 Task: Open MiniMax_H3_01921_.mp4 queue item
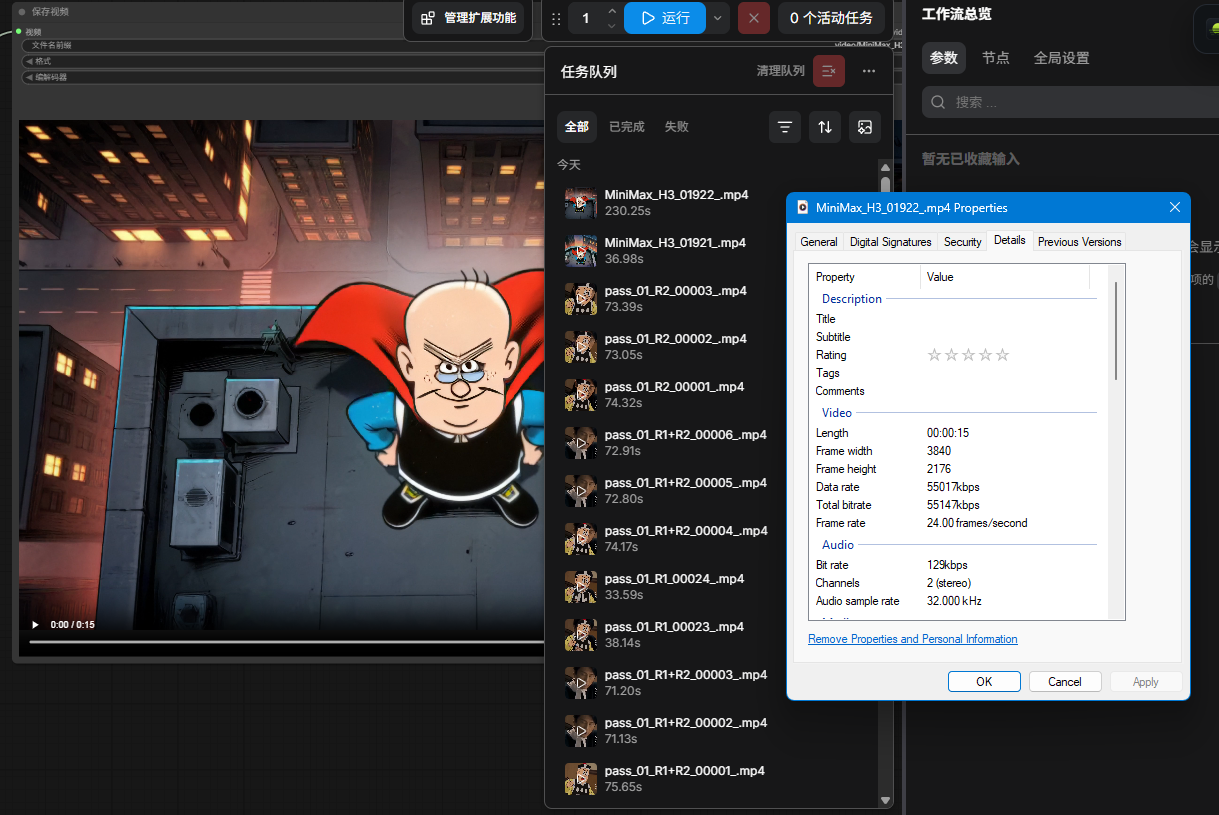coord(716,251)
